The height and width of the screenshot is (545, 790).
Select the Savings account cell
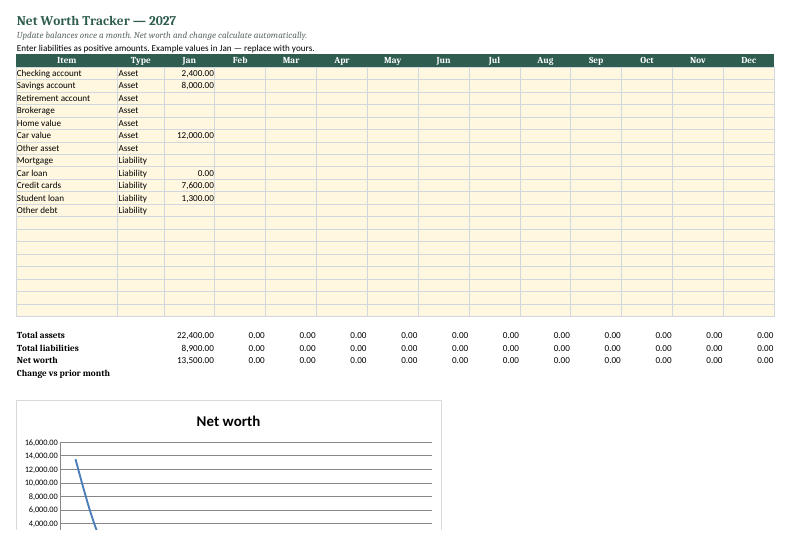(67, 86)
